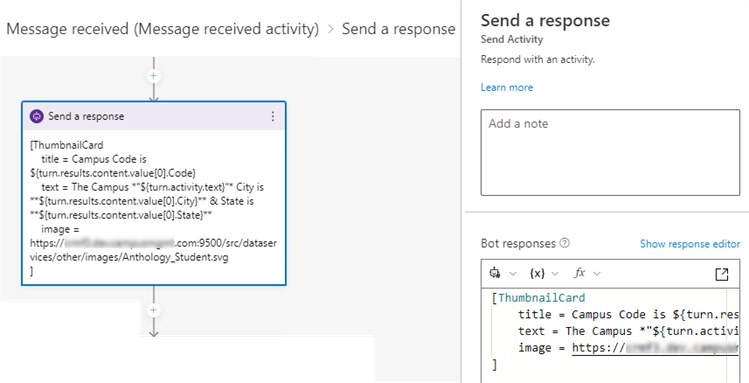This screenshot has height=383, width=749.
Task: Click the fx insert expression icon
Action: click(579, 273)
